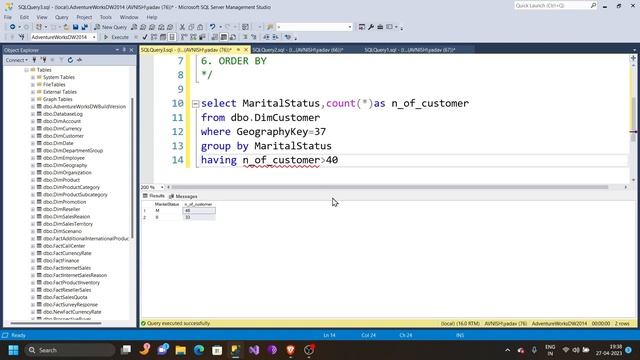Cancel executing query with the stop icon
Image resolution: width=640 pixels, height=360 pixels.
(x=136, y=37)
